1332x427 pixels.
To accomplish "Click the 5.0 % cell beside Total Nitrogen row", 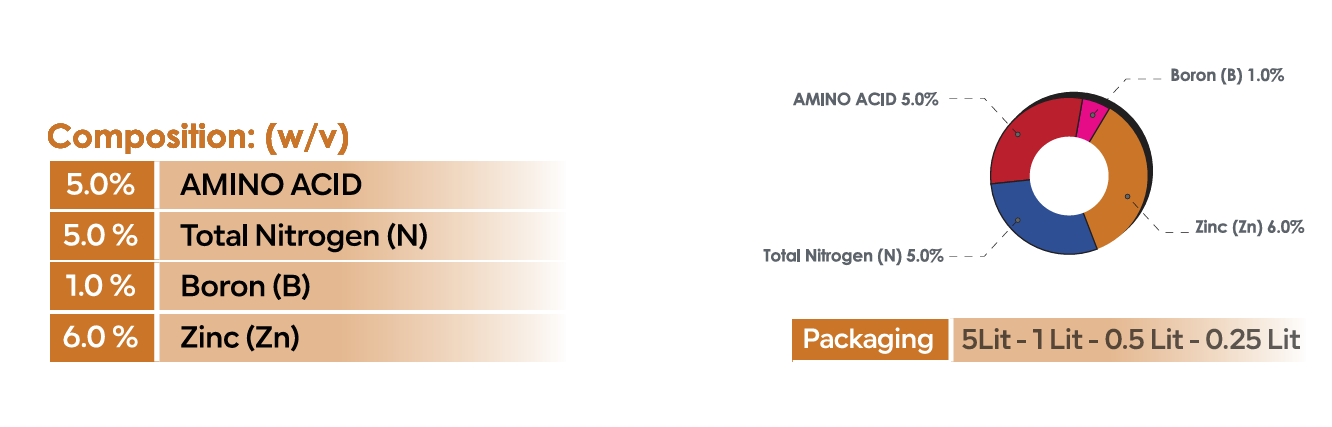I will tap(102, 236).
